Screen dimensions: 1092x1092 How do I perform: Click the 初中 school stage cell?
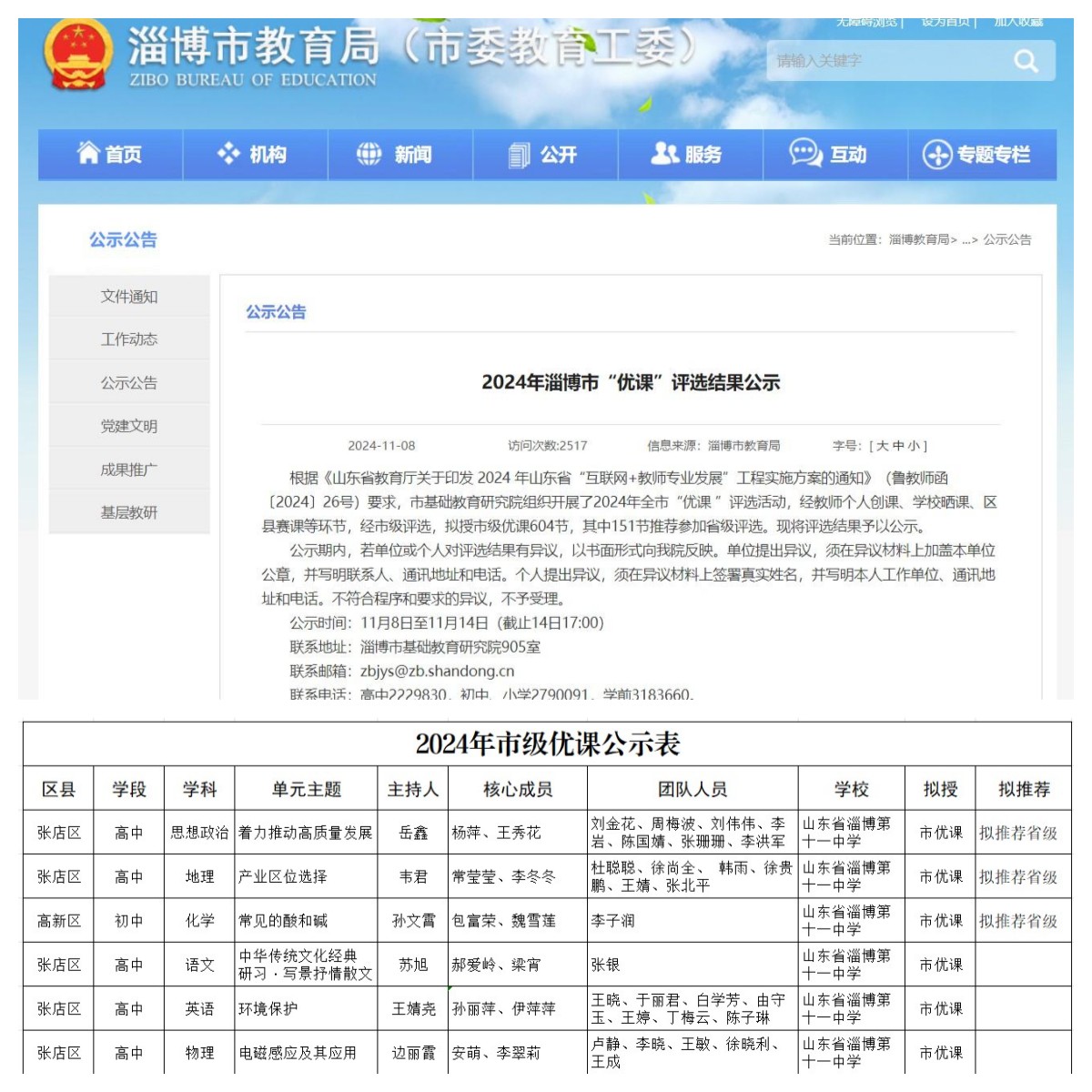[x=129, y=921]
